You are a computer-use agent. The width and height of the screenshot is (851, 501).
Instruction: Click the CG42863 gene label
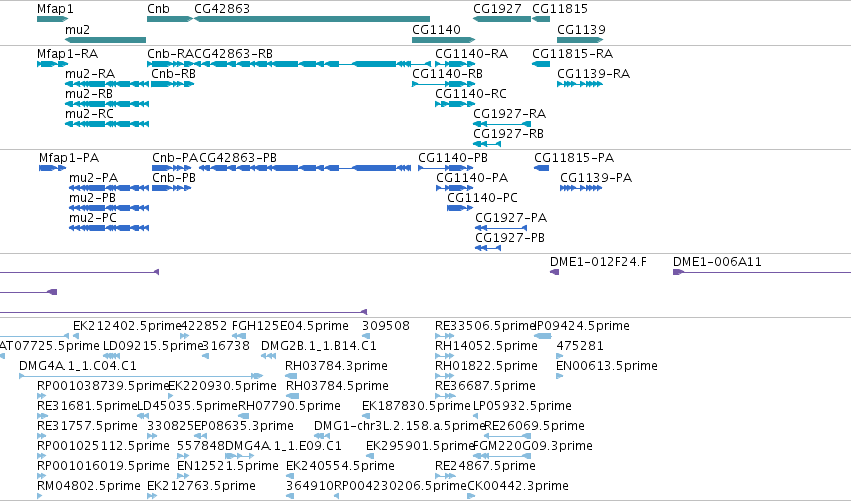point(222,9)
